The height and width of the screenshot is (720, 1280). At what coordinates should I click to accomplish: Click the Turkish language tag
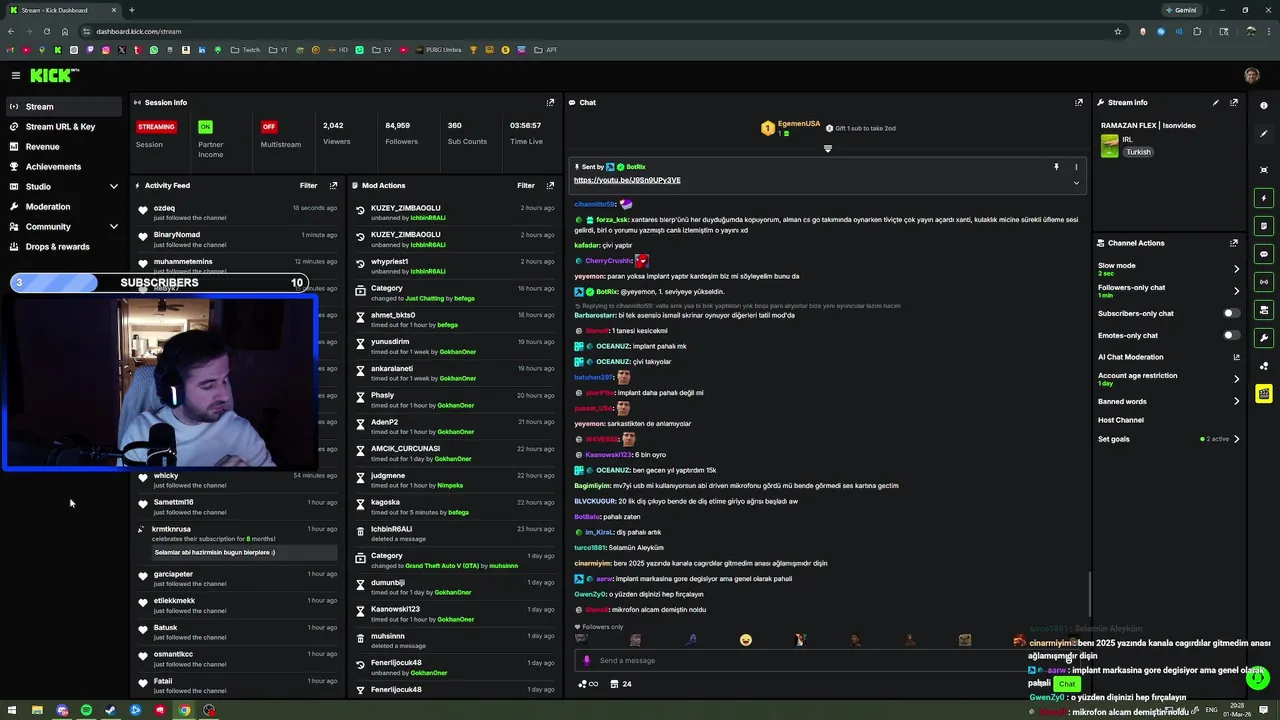(x=1138, y=152)
